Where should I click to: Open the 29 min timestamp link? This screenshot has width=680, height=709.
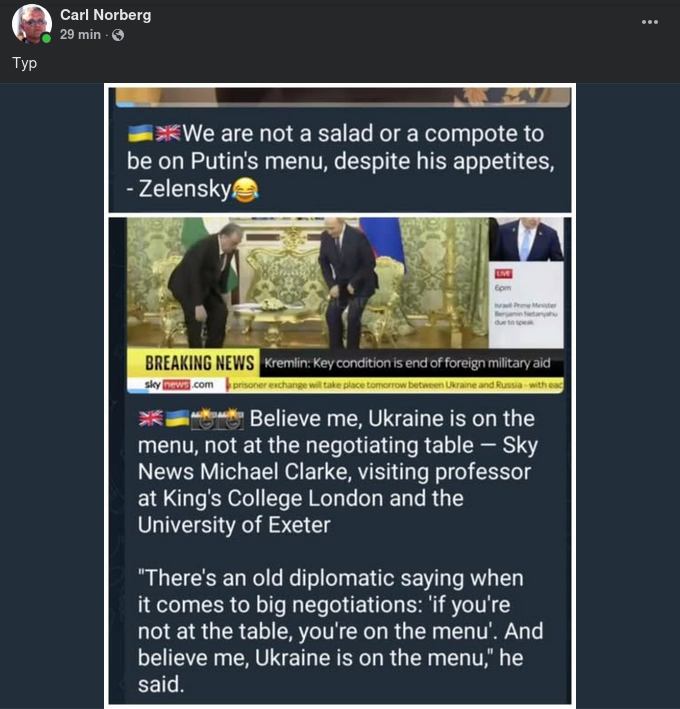(x=80, y=35)
